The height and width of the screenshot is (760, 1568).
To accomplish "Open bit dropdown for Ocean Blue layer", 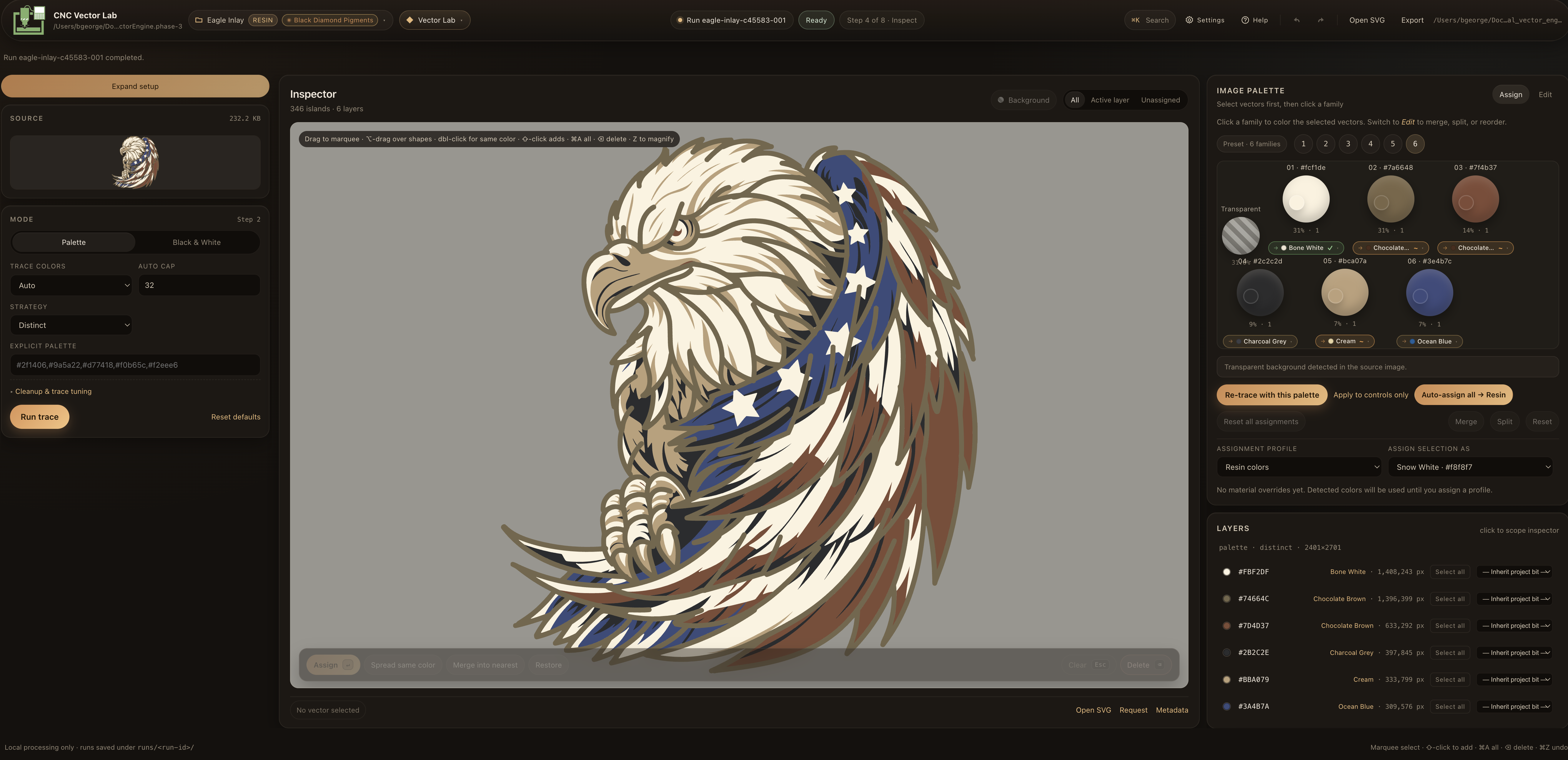I will tap(1514, 706).
